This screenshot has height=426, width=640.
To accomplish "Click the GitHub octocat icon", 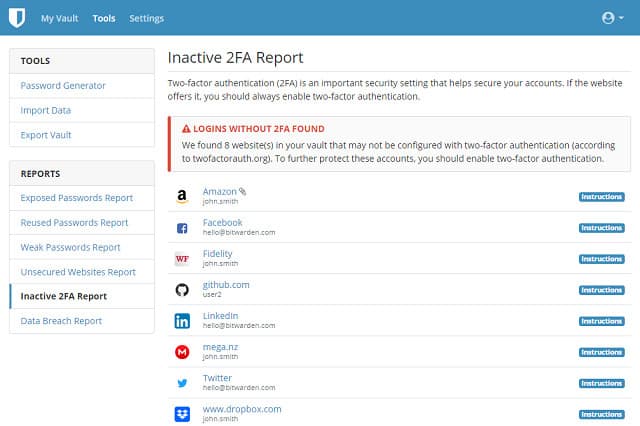I will [x=182, y=290].
